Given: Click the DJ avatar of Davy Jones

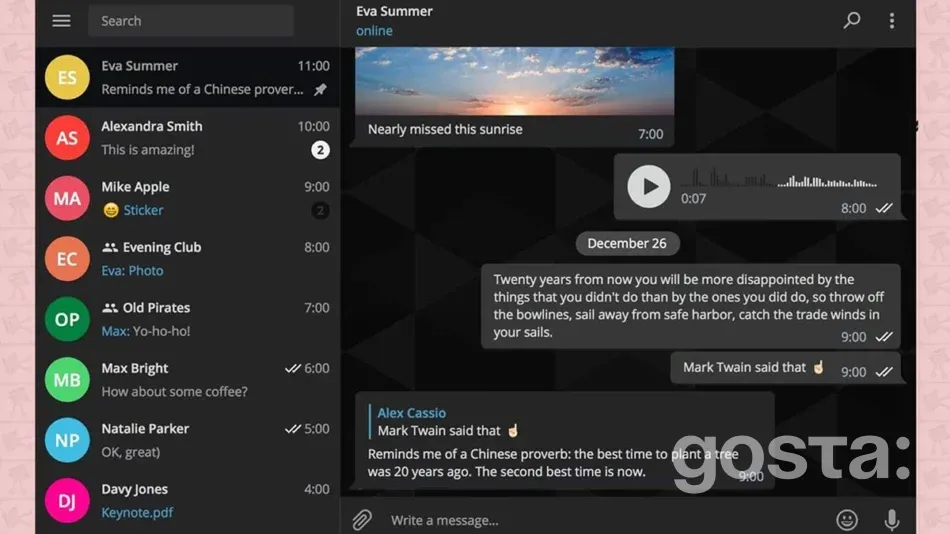Looking at the screenshot, I should (67, 501).
